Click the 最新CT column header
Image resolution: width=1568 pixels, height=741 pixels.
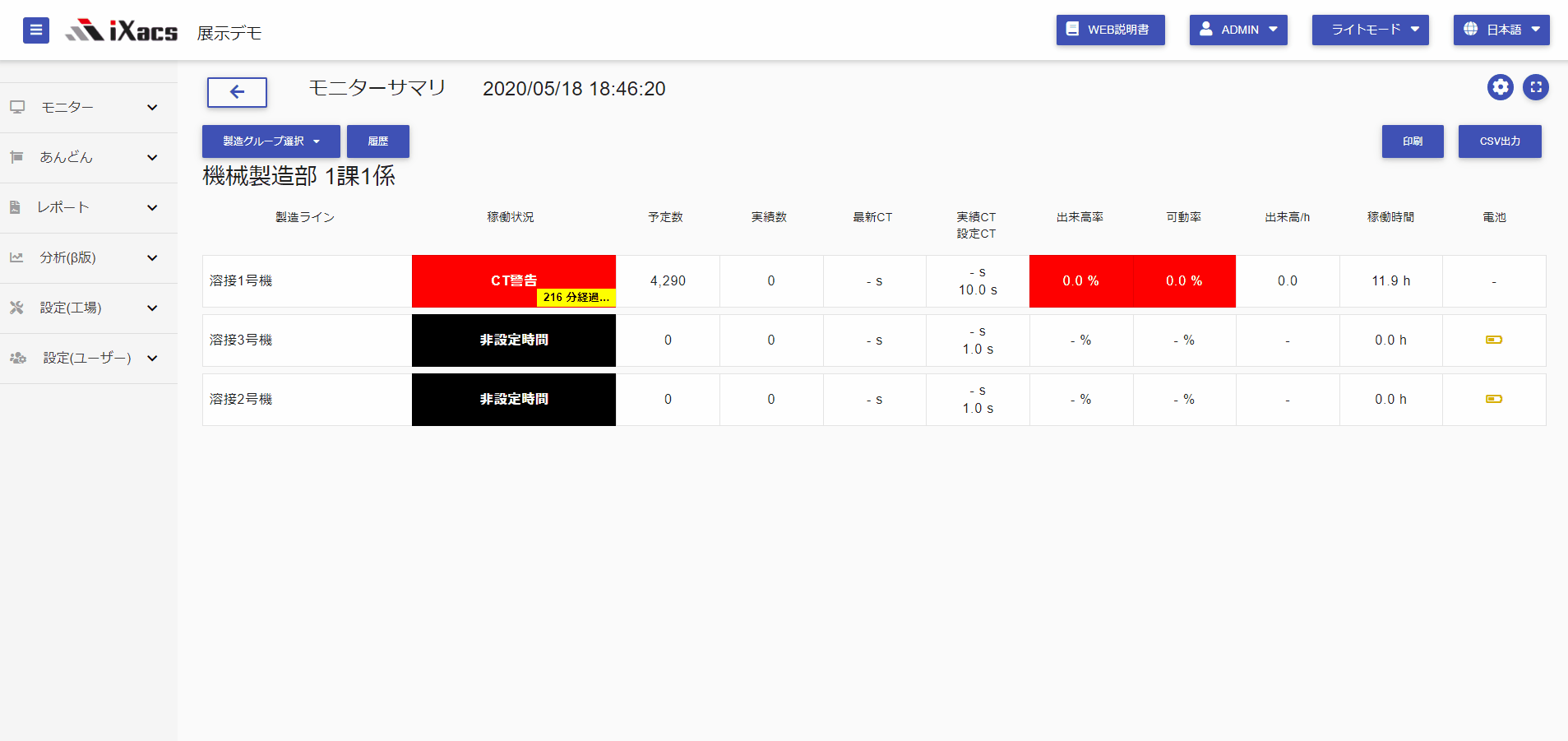(x=872, y=217)
